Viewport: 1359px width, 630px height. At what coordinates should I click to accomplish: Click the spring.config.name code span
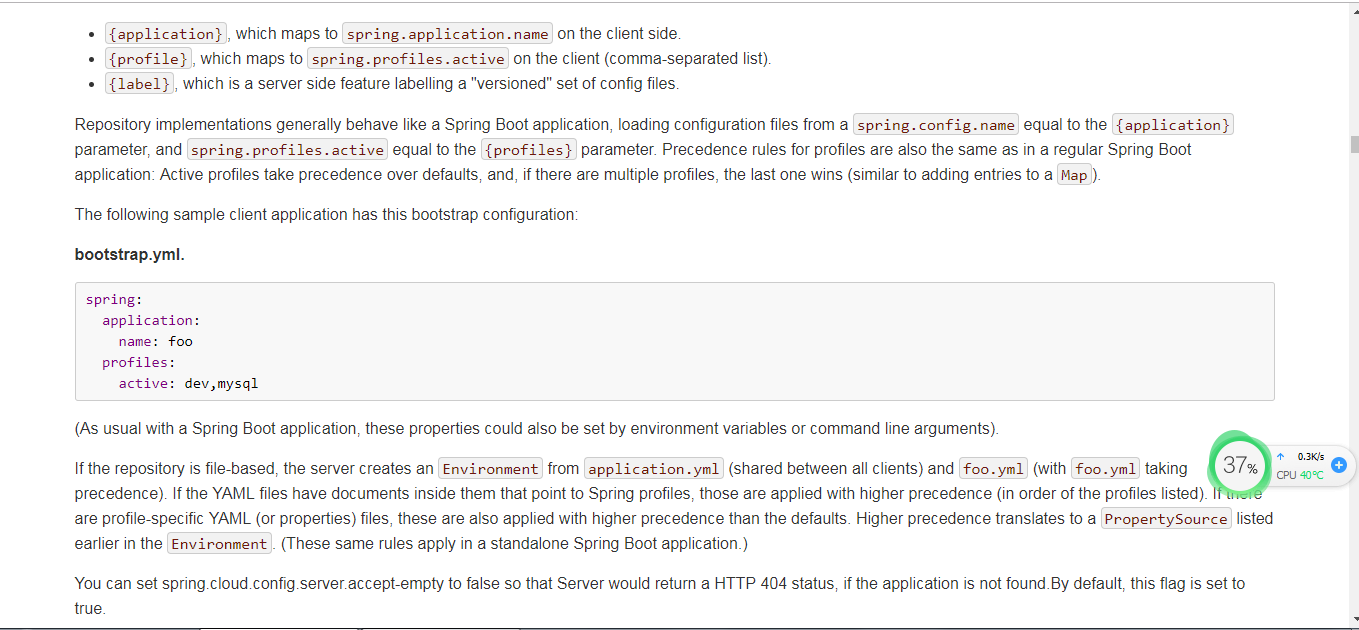[935, 124]
